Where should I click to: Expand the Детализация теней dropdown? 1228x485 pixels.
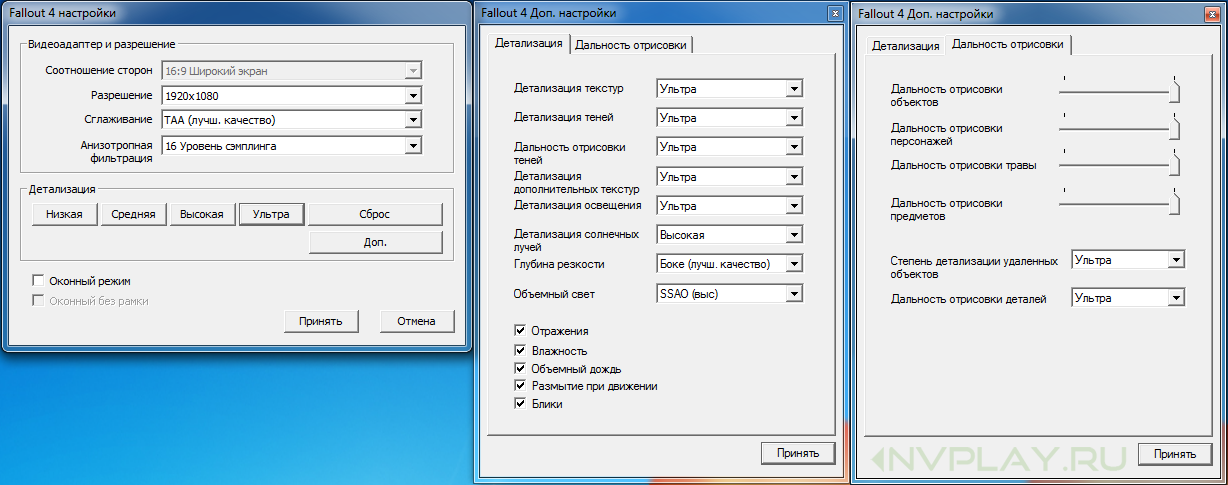coord(730,117)
